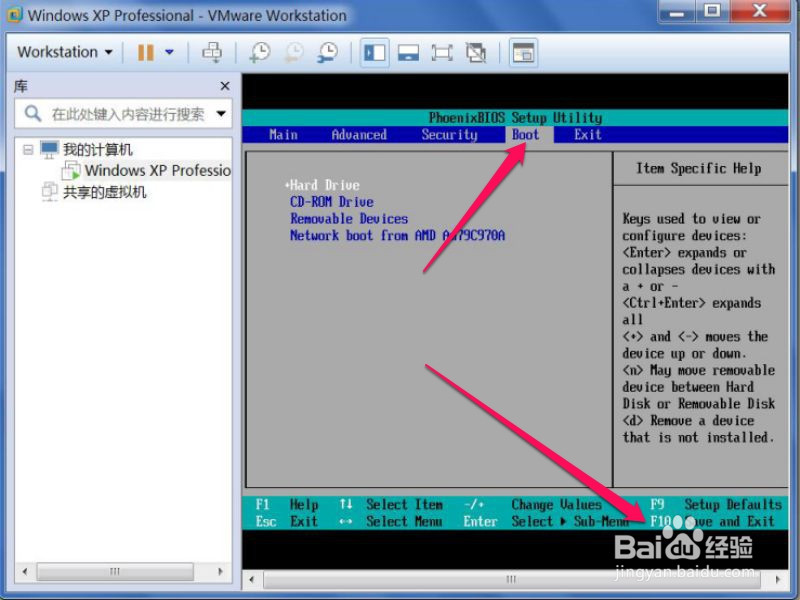Click the Item Specific Help heading
Screen dimensions: 800x600
coord(698,168)
